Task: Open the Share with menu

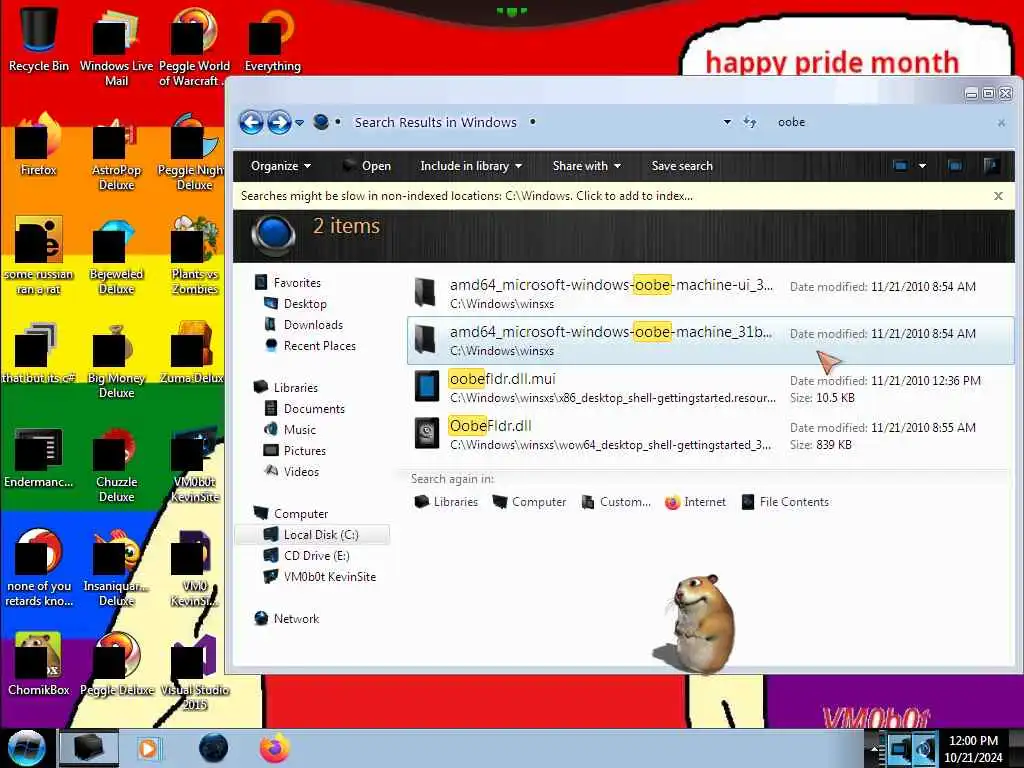Action: click(x=586, y=166)
